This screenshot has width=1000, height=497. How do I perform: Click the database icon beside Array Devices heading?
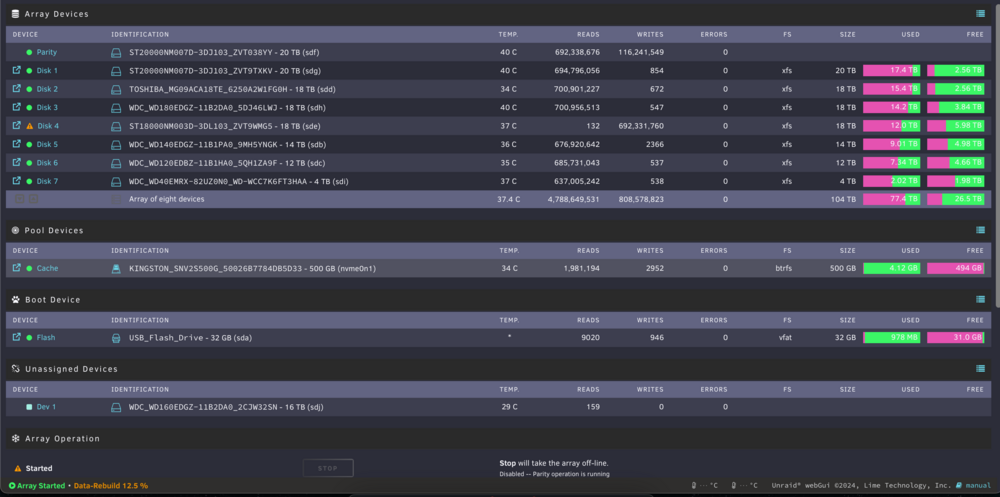coord(16,13)
